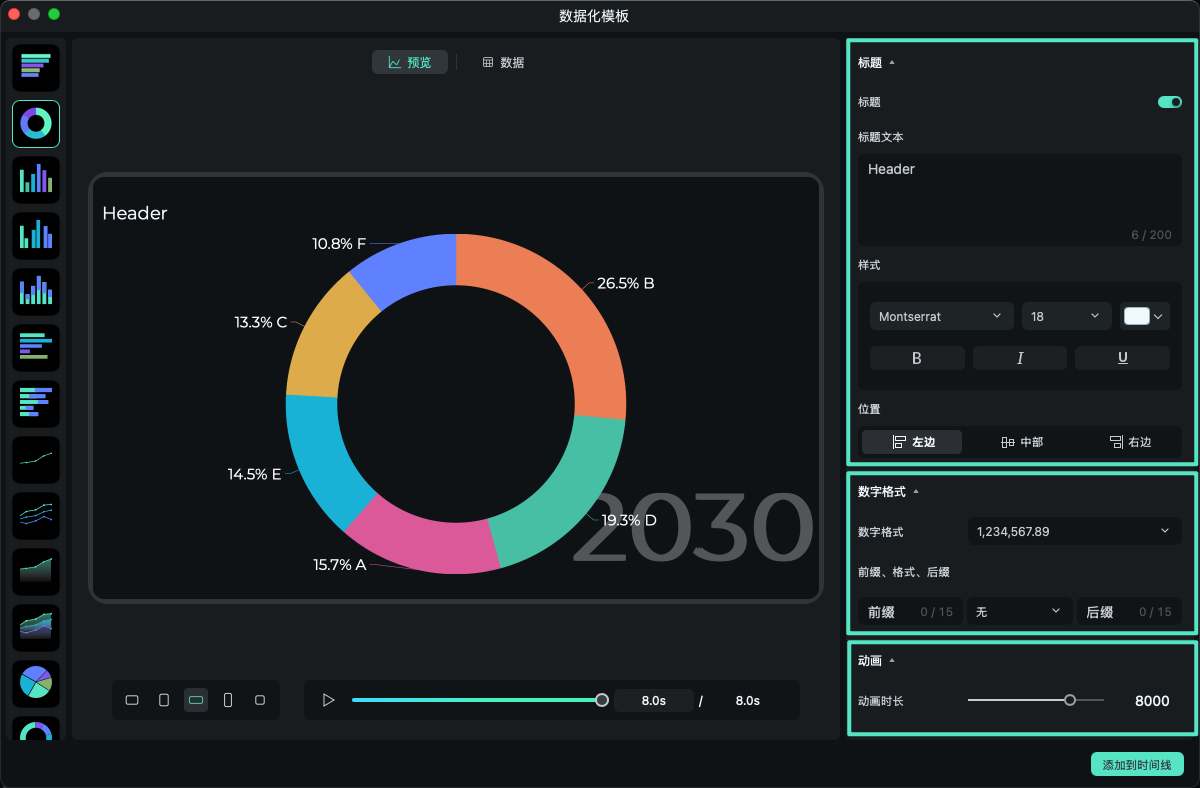
Task: Set title position to 右边
Action: (x=1130, y=442)
